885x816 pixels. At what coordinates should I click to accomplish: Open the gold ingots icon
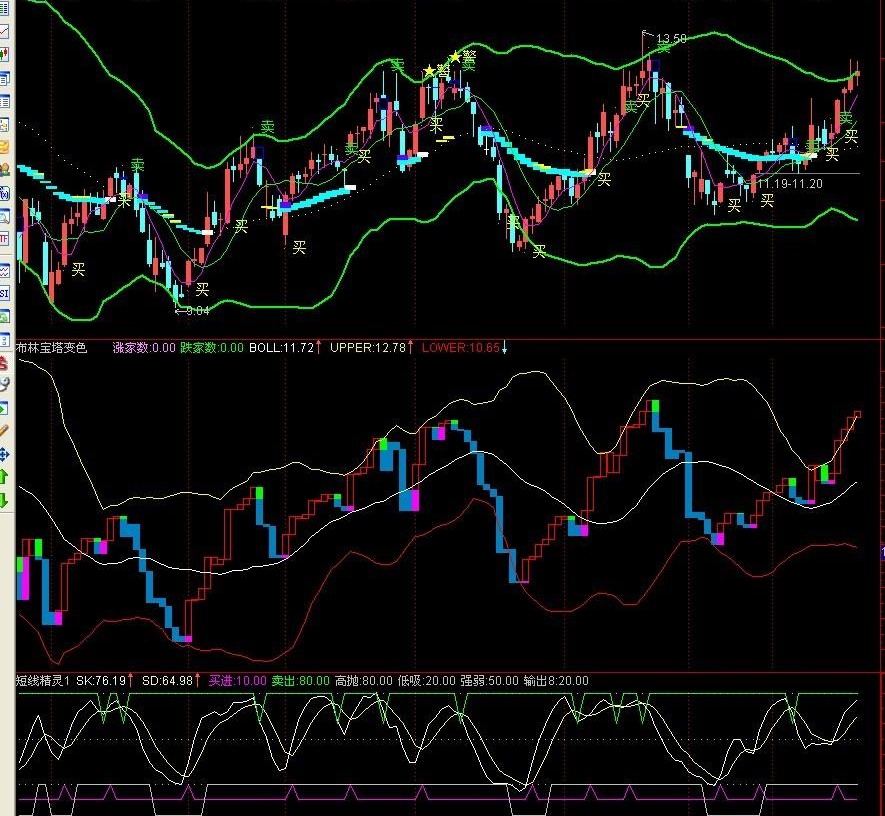coord(4,148)
